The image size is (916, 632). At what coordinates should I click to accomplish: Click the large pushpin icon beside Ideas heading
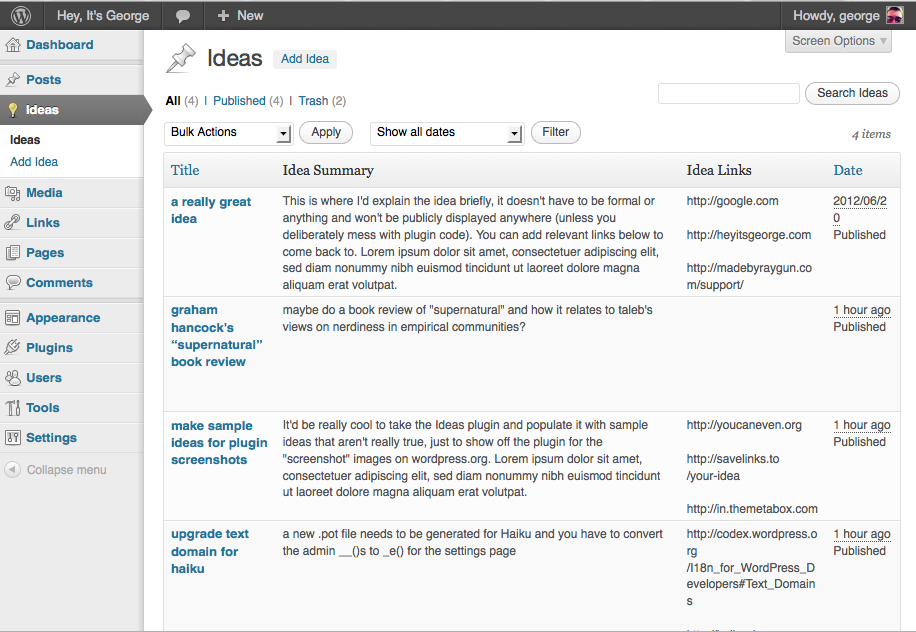point(181,58)
